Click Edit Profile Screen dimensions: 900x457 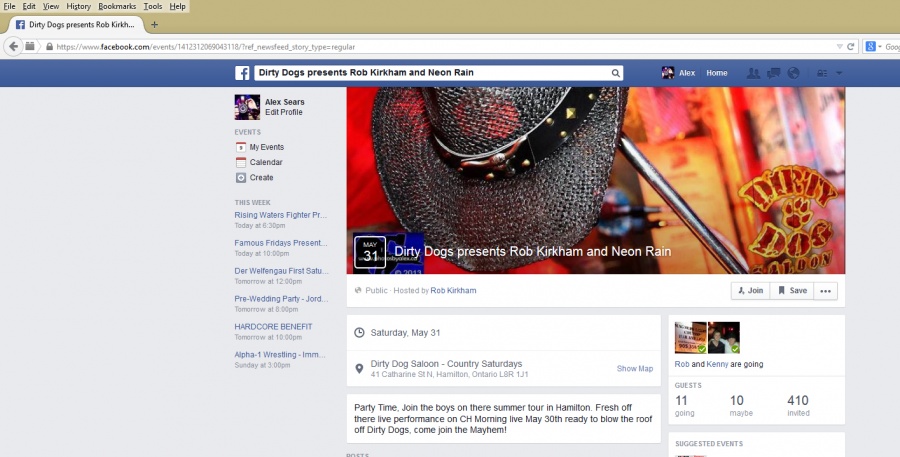(284, 112)
